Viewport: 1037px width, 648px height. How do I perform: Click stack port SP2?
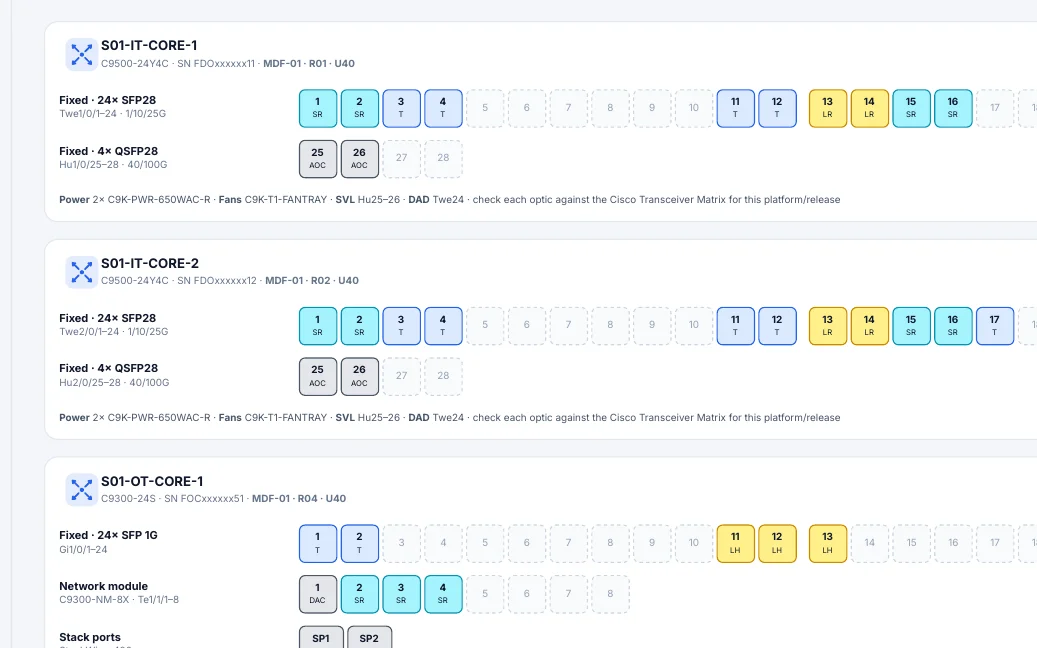[x=369, y=638]
